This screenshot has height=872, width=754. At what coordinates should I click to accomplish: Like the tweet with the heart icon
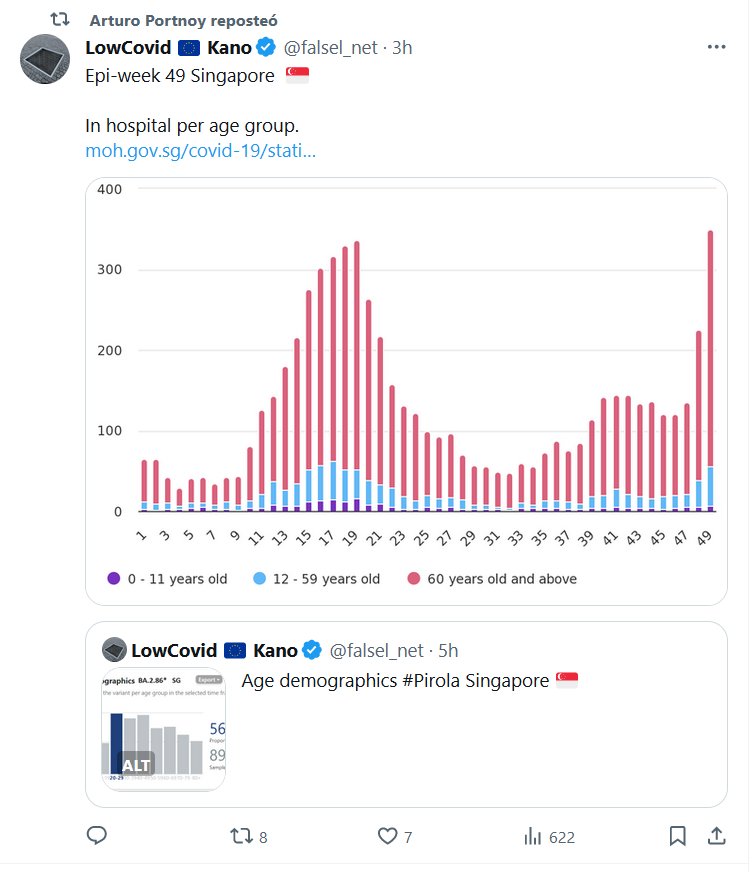pyautogui.click(x=386, y=836)
